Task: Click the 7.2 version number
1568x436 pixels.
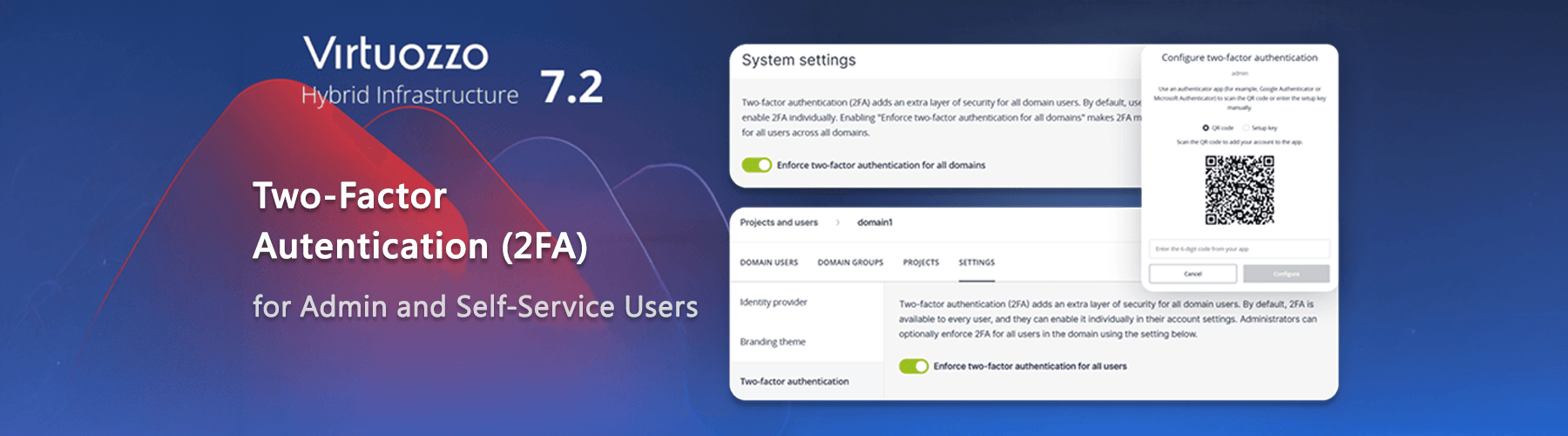Action: pyautogui.click(x=571, y=87)
